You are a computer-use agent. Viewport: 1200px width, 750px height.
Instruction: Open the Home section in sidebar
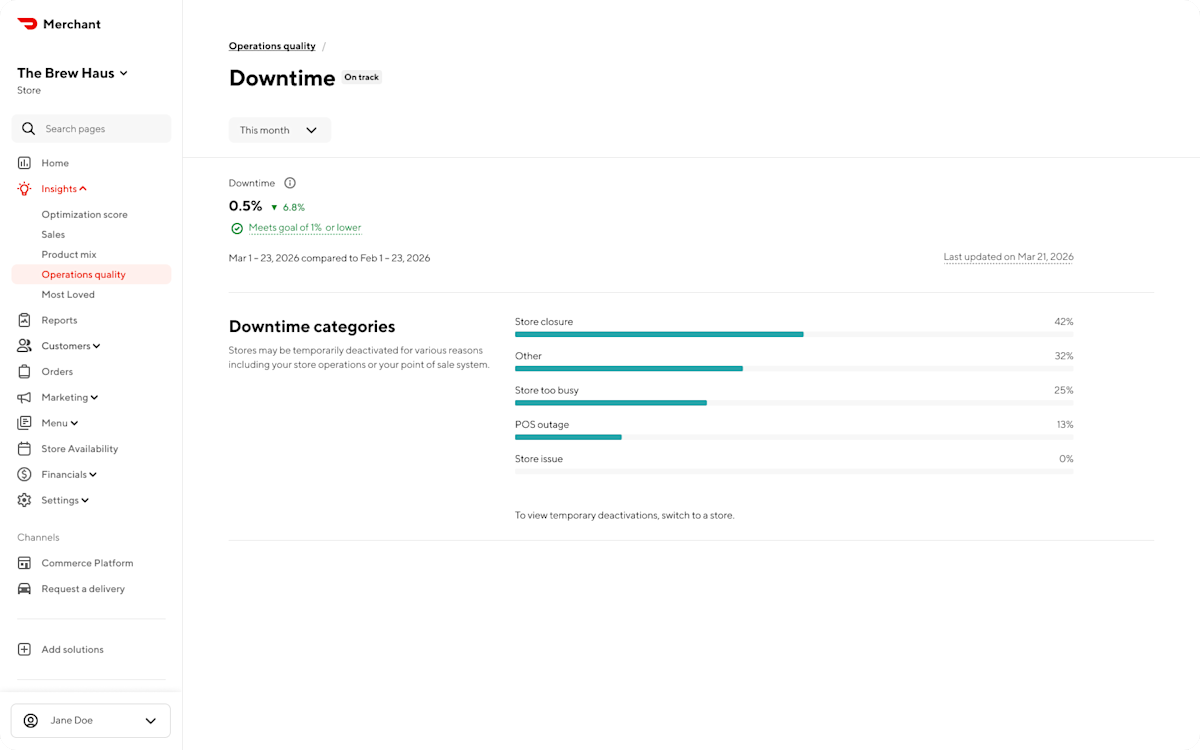[23, 163]
